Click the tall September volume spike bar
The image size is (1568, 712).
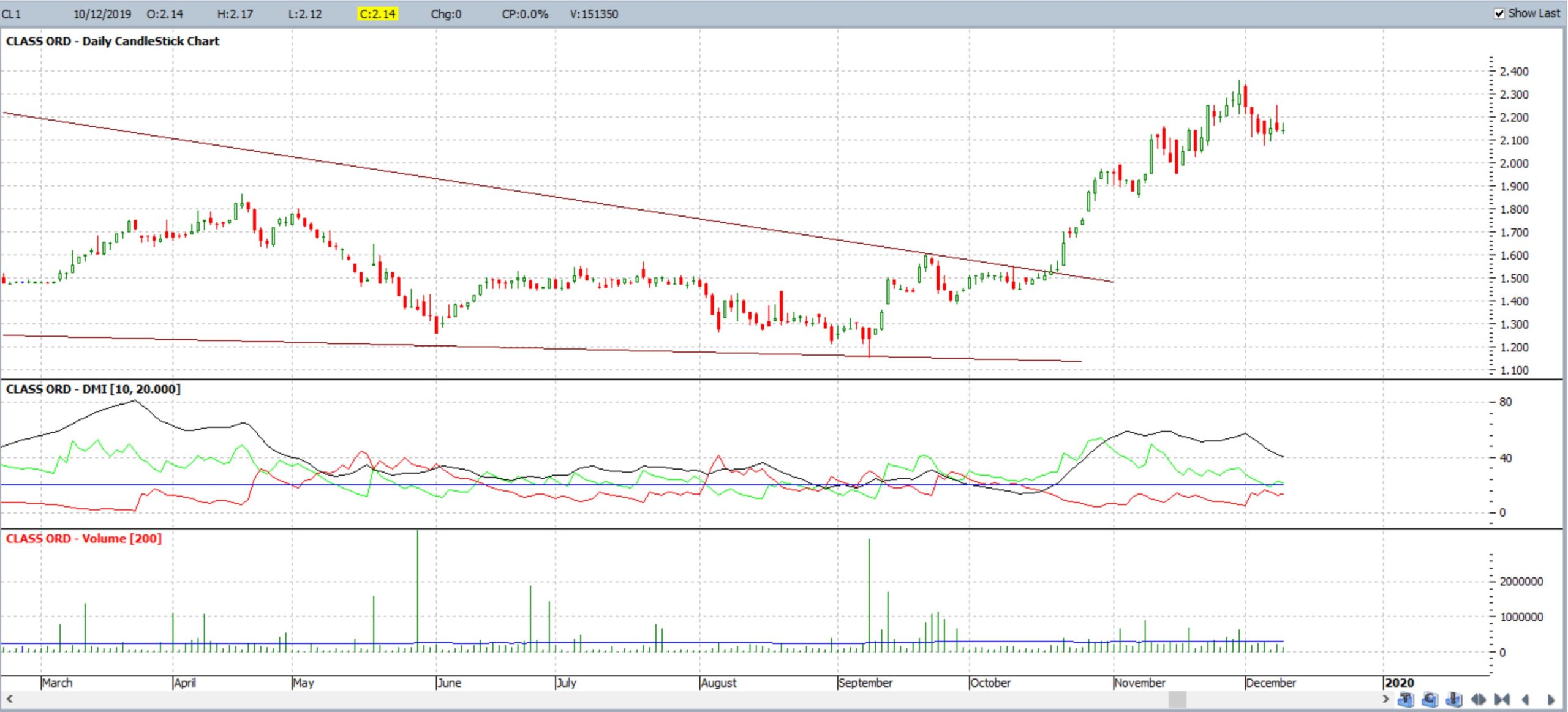(869, 595)
